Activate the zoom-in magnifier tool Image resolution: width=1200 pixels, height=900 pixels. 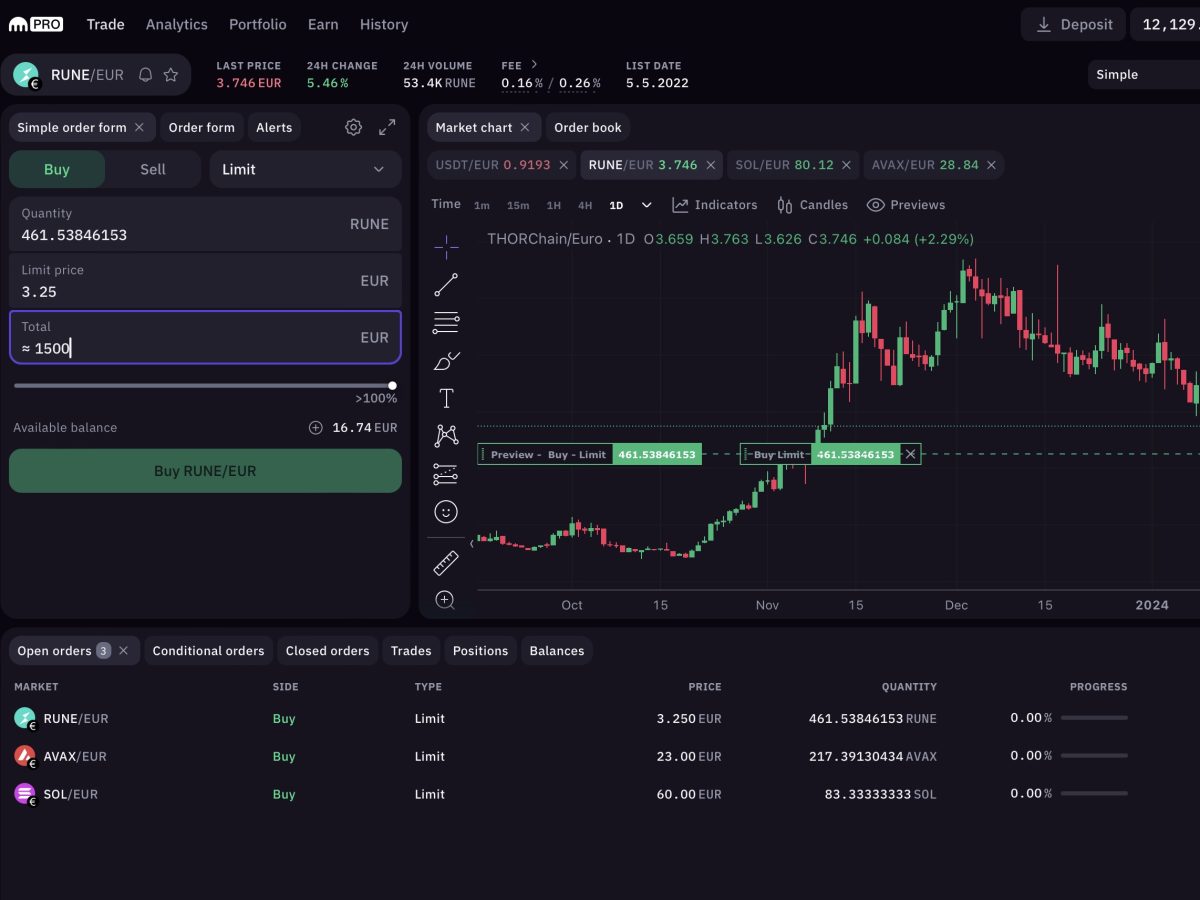(x=446, y=600)
